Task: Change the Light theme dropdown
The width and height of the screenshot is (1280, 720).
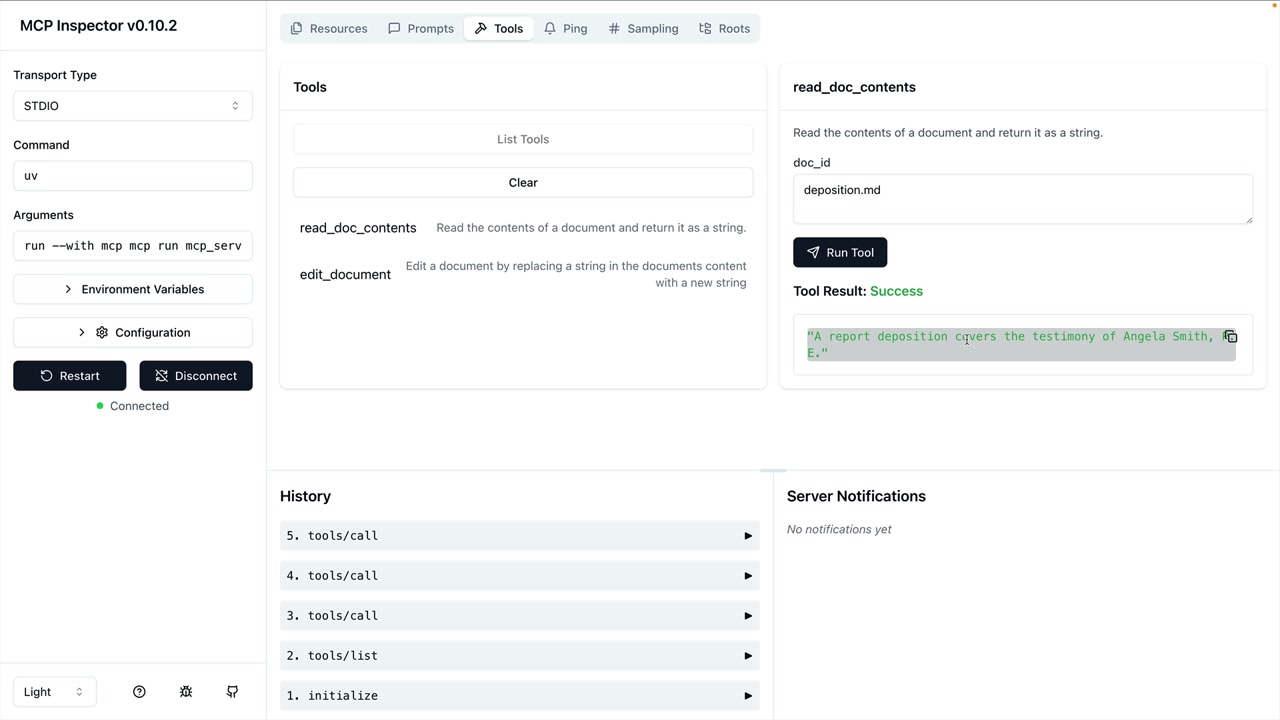Action: pos(54,692)
